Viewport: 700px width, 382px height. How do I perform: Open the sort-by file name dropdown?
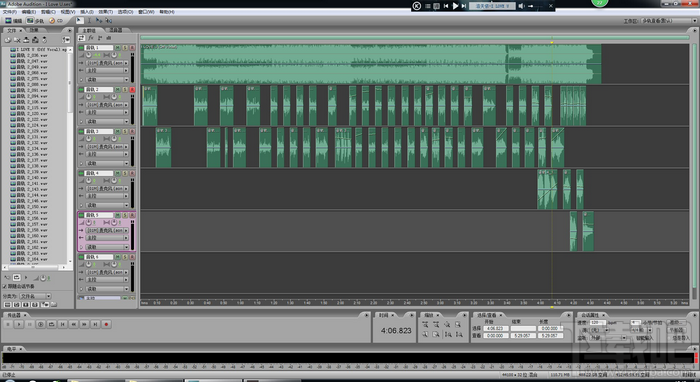(x=35, y=296)
